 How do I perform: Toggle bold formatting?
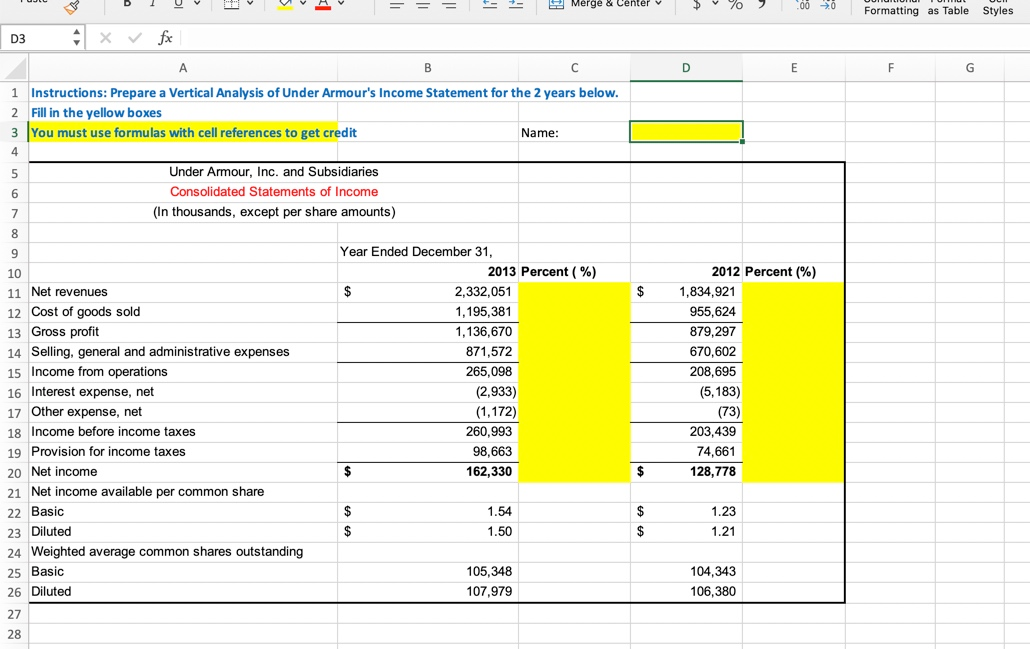[x=126, y=5]
